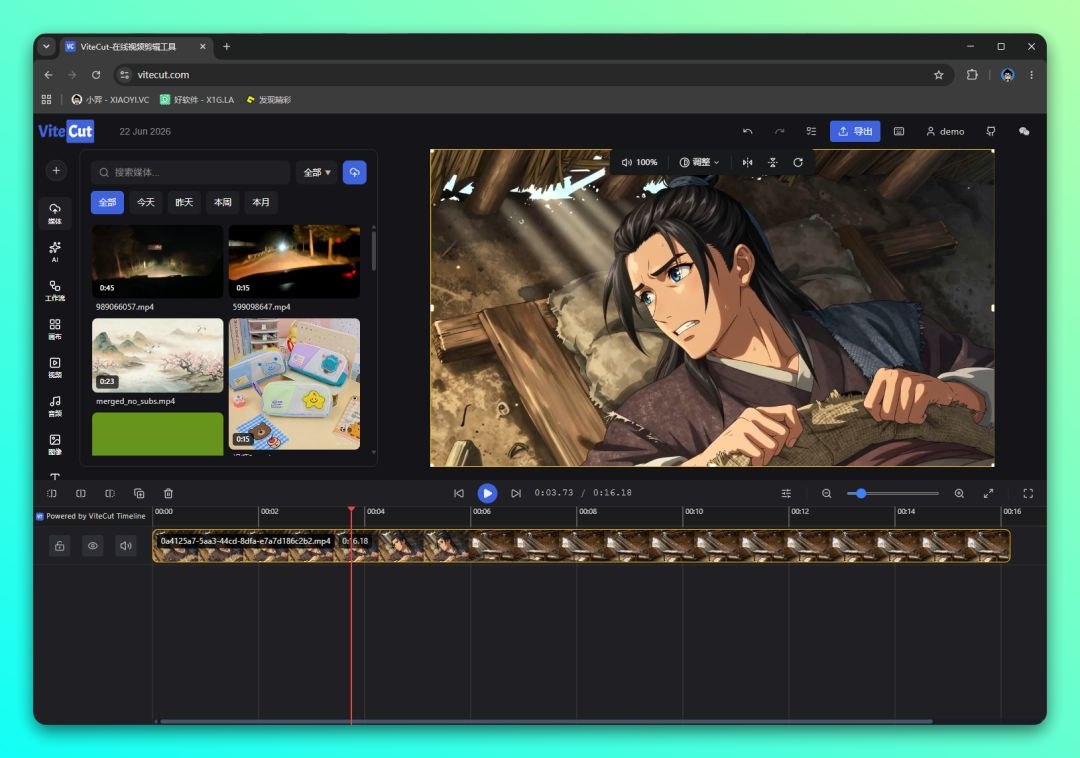Click the Powered by ViteCut Timeline link
This screenshot has width=1080, height=758.
(x=91, y=516)
